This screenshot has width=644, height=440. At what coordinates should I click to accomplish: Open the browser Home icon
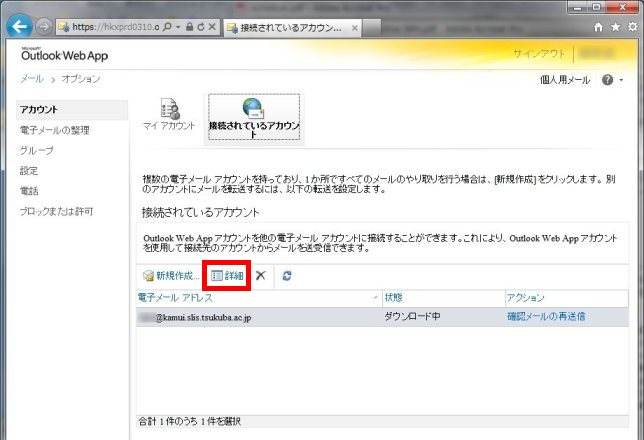click(598, 27)
